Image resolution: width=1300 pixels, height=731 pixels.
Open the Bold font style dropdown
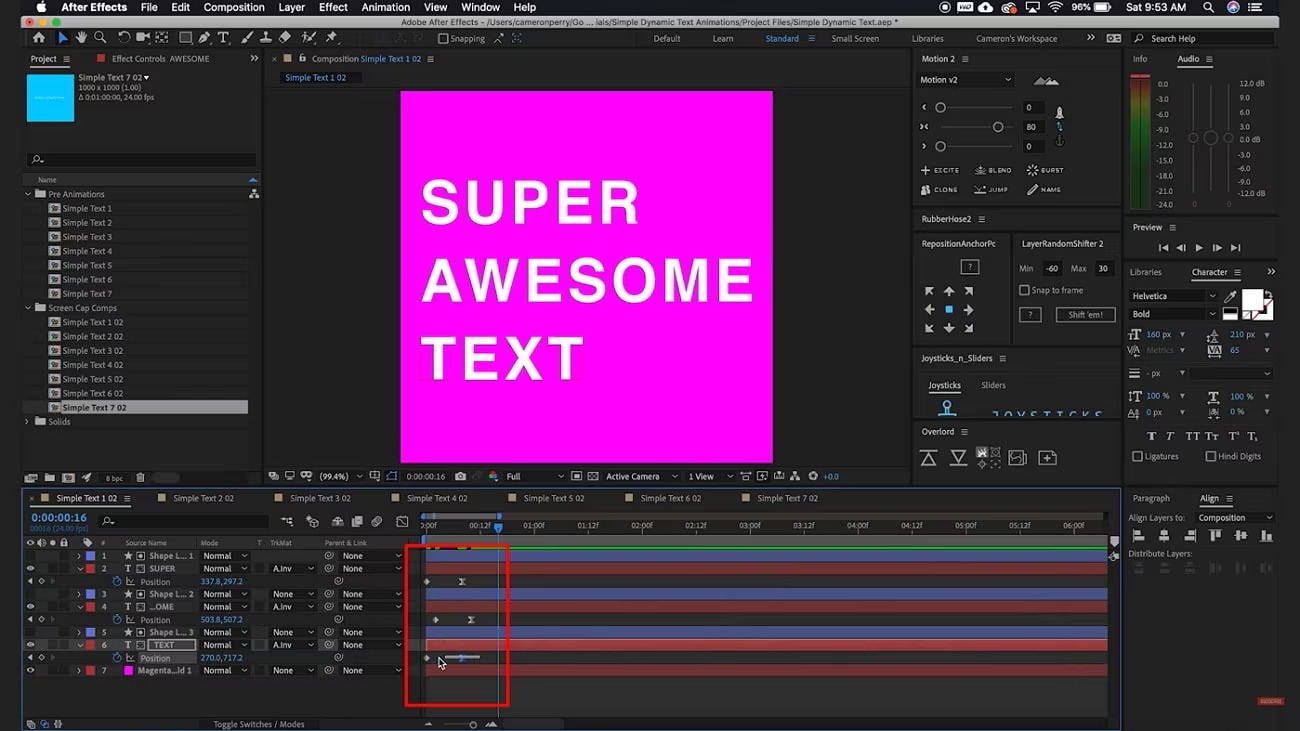tap(1173, 314)
